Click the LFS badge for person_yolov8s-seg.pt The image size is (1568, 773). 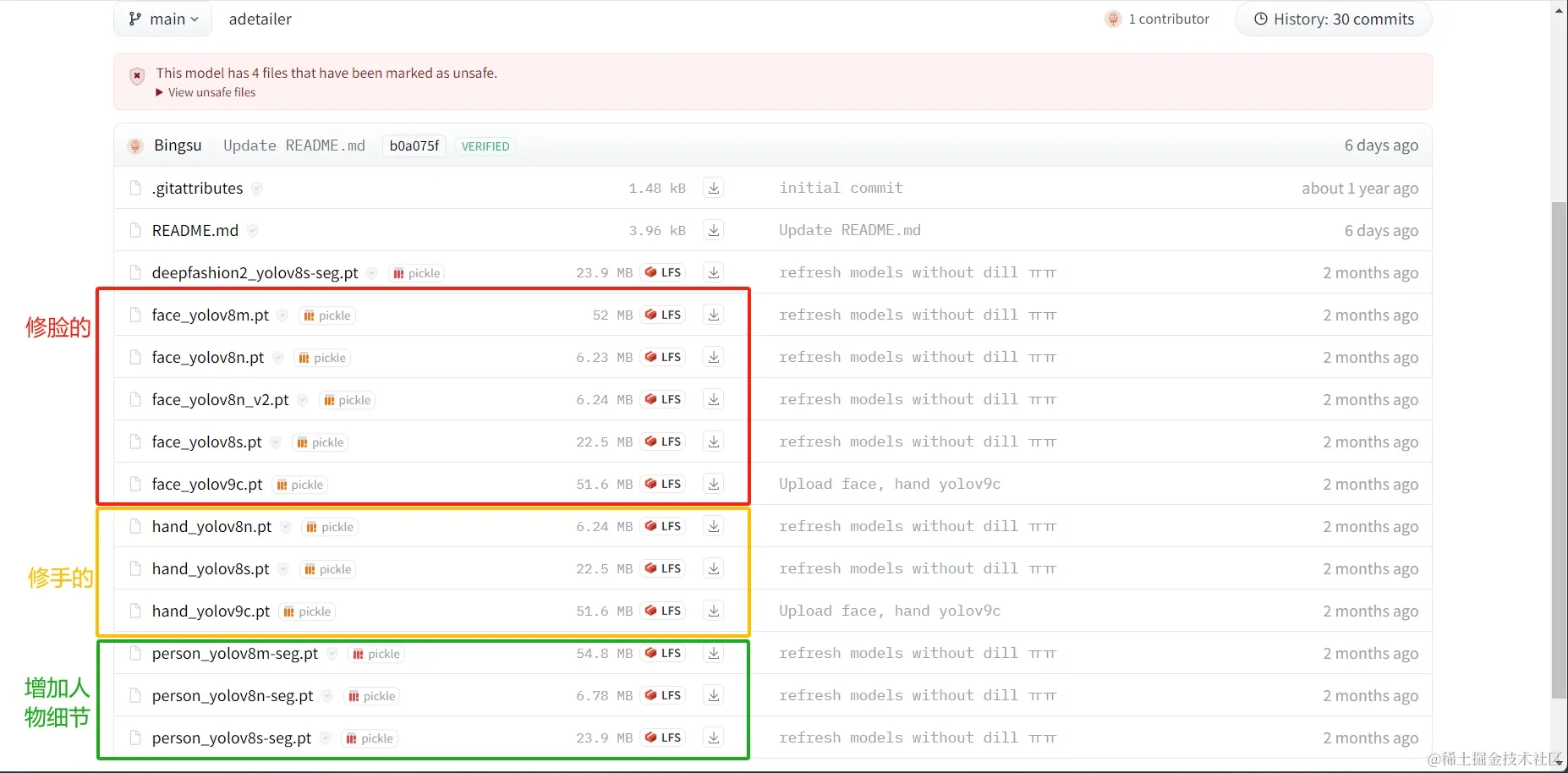coord(663,737)
